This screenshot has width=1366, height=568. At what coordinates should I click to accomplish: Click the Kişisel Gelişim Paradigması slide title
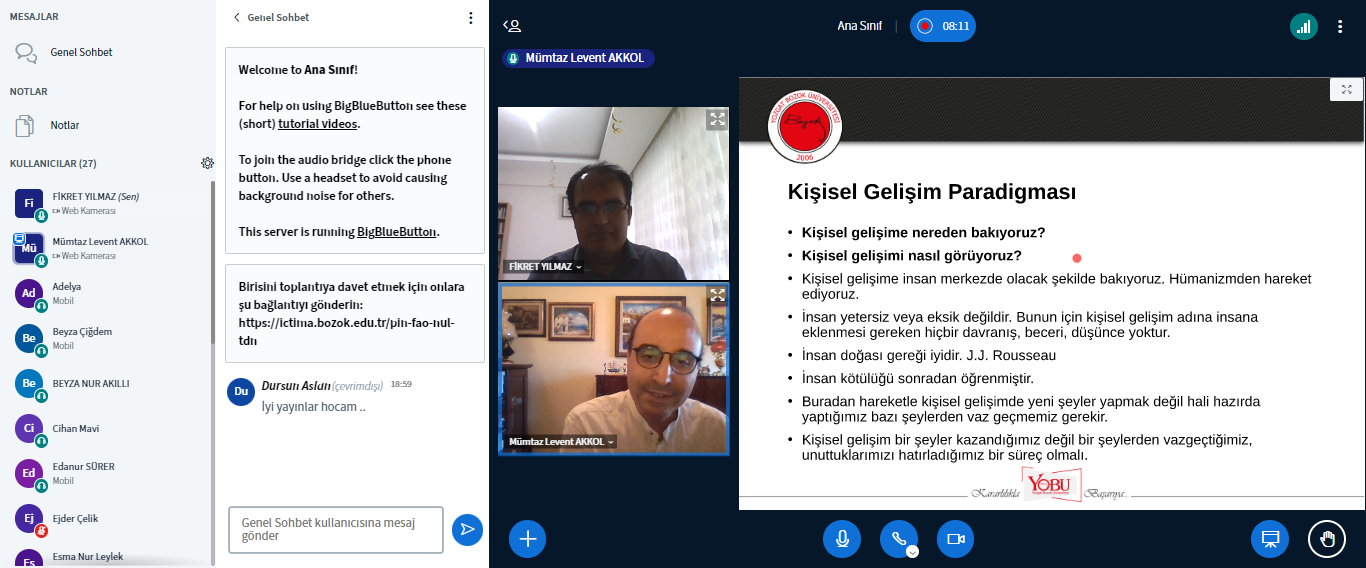point(932,191)
